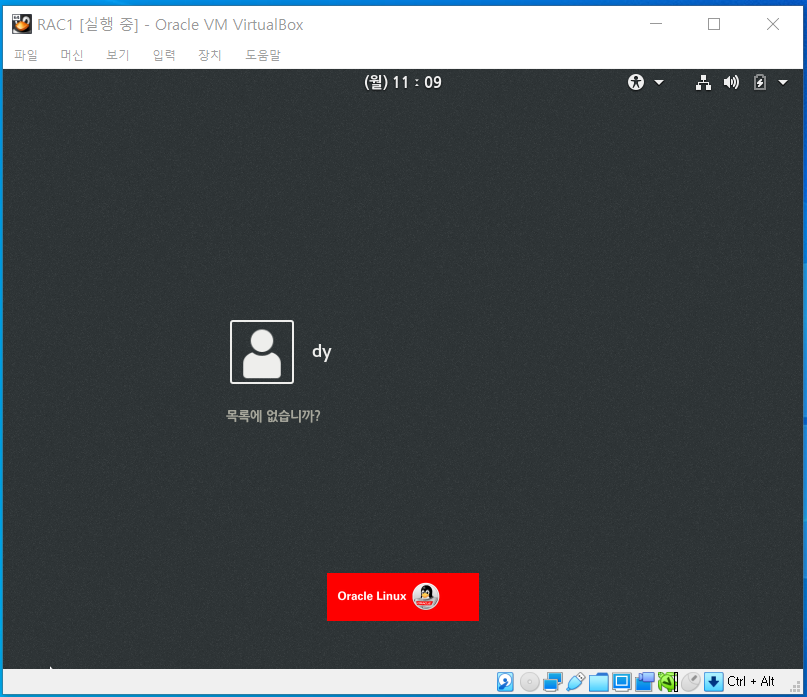Click the Oracle Linux red banner
The height and width of the screenshot is (697, 807).
coord(403,597)
